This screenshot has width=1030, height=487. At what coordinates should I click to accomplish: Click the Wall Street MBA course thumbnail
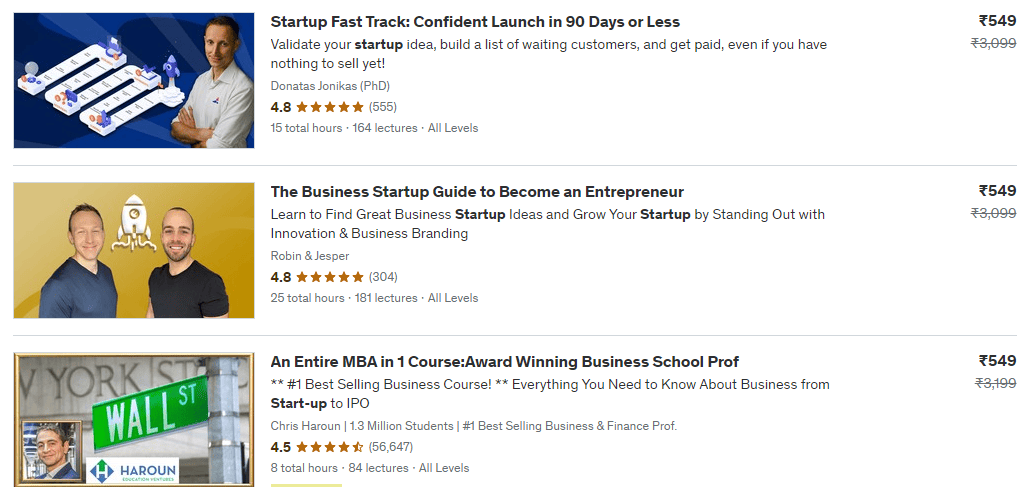[134, 419]
